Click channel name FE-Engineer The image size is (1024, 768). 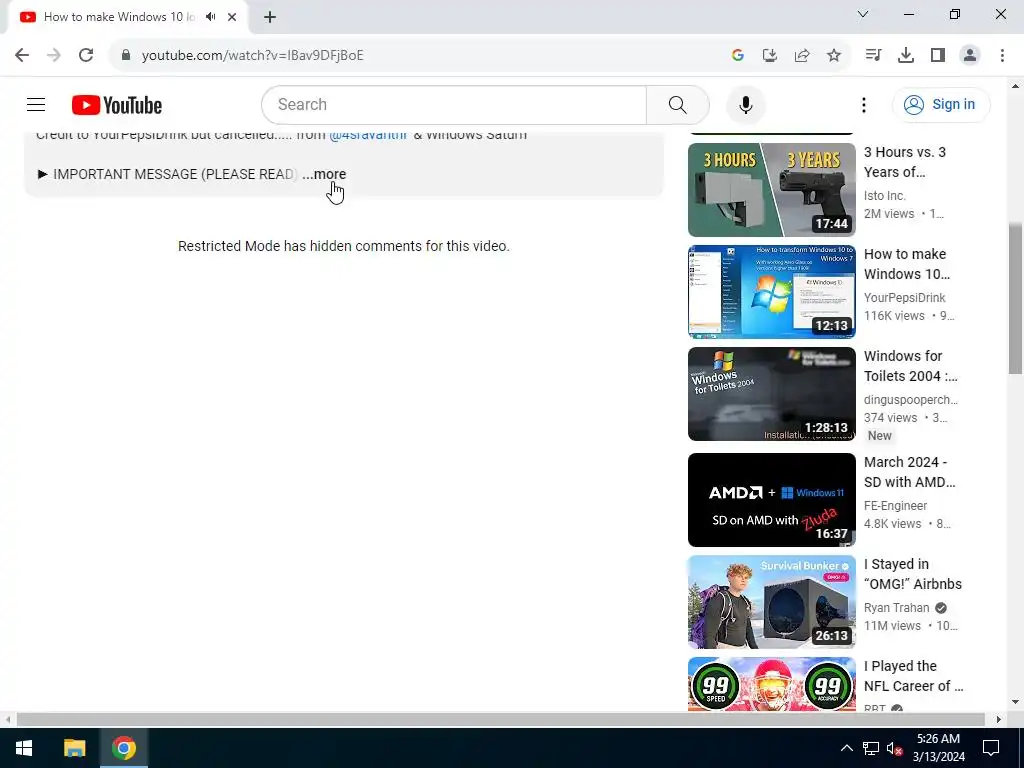895,505
